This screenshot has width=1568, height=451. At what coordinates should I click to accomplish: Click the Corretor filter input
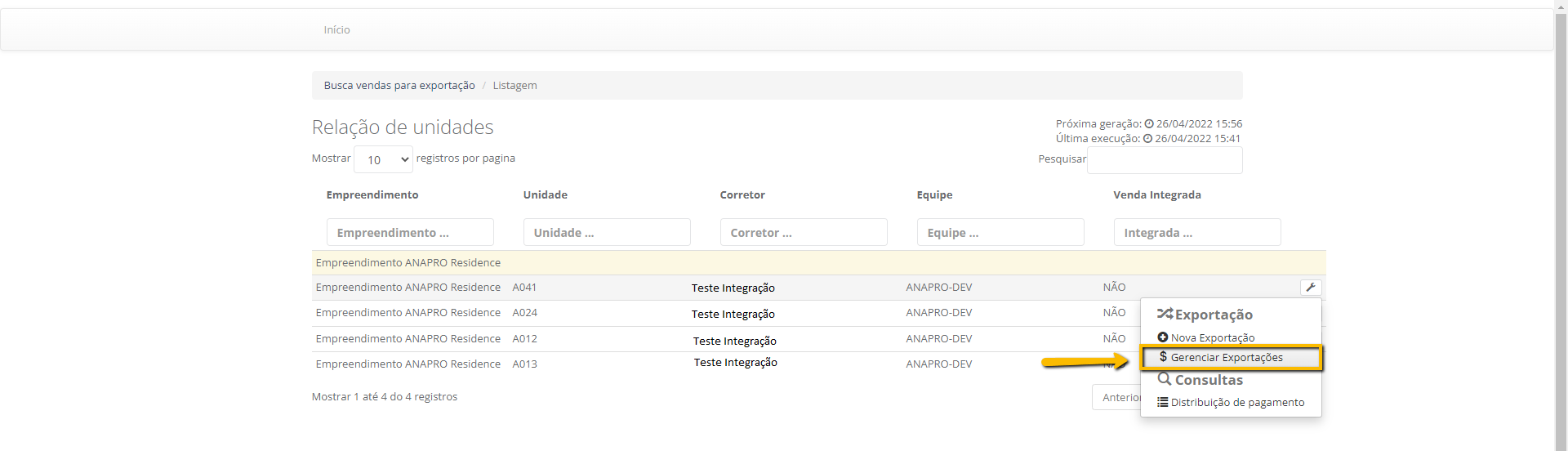tap(804, 233)
